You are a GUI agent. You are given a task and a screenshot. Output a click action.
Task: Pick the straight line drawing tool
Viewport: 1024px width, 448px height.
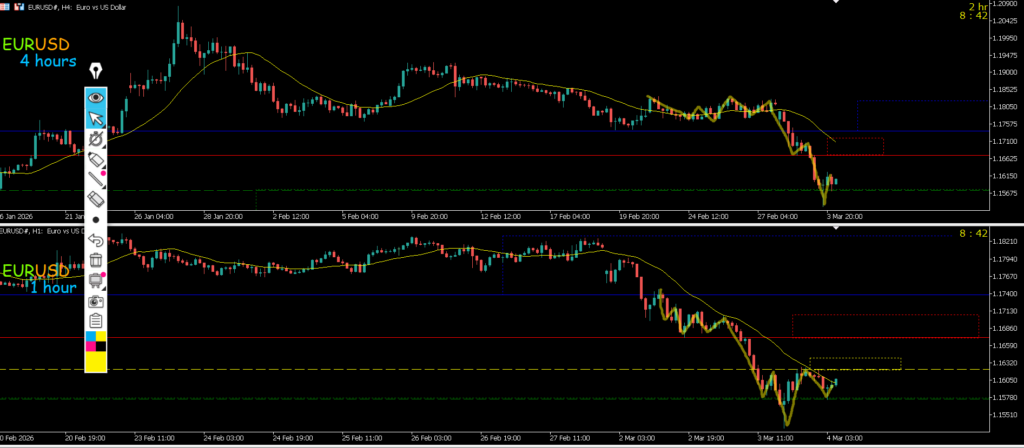point(96,180)
